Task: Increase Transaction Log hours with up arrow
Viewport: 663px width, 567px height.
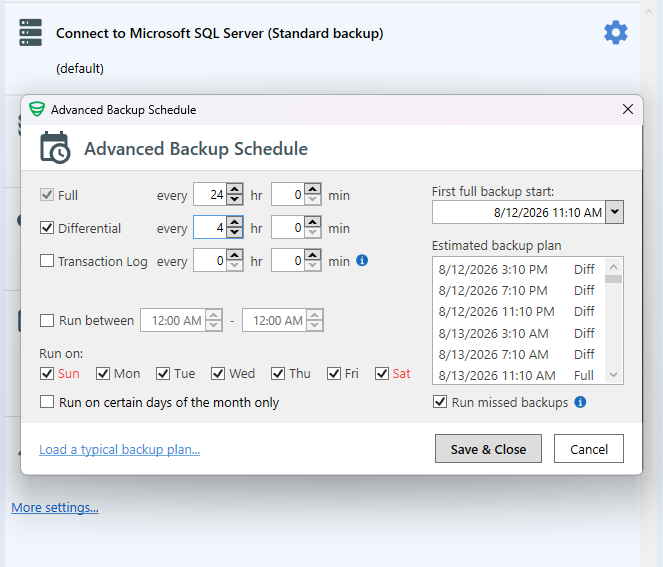Action: [x=235, y=255]
